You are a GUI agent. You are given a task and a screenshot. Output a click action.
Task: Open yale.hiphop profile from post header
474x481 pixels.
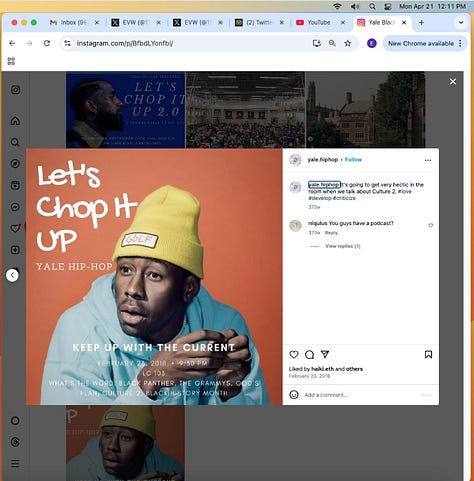[x=323, y=160]
